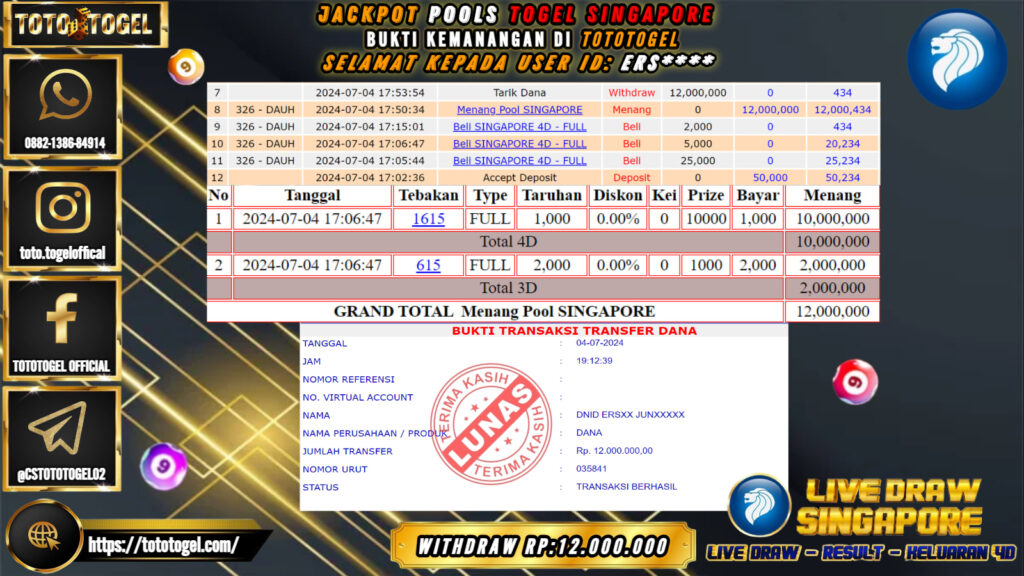Image resolution: width=1024 pixels, height=576 pixels.
Task: Click the Accept Deposit description
Action: coord(519,178)
